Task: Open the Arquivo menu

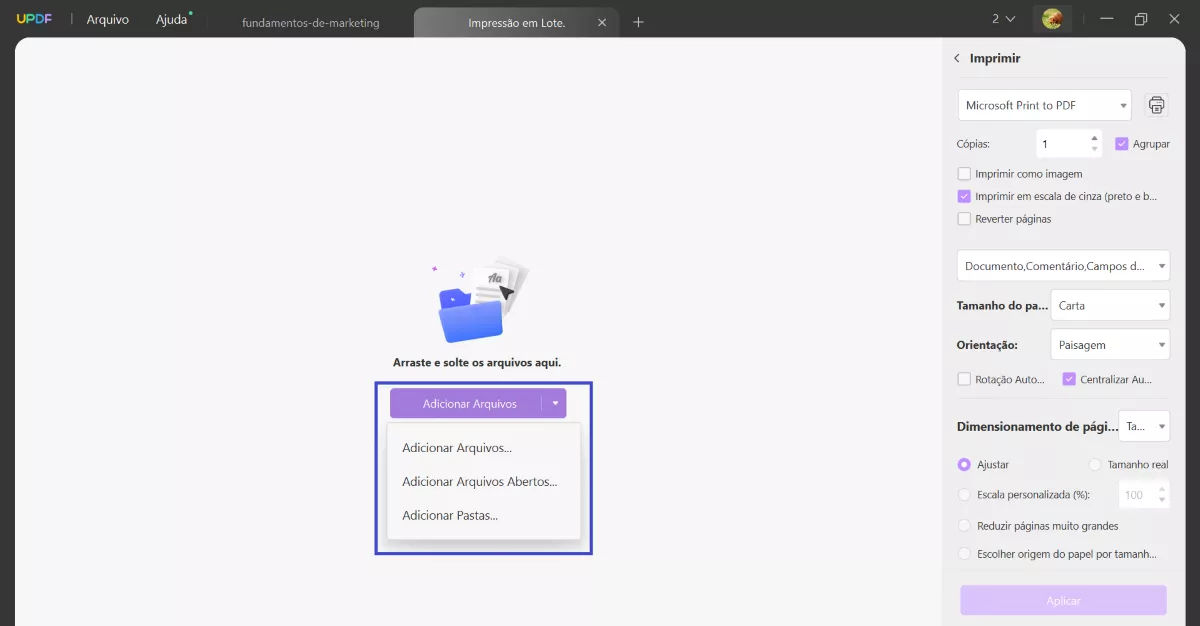Action: tap(107, 18)
